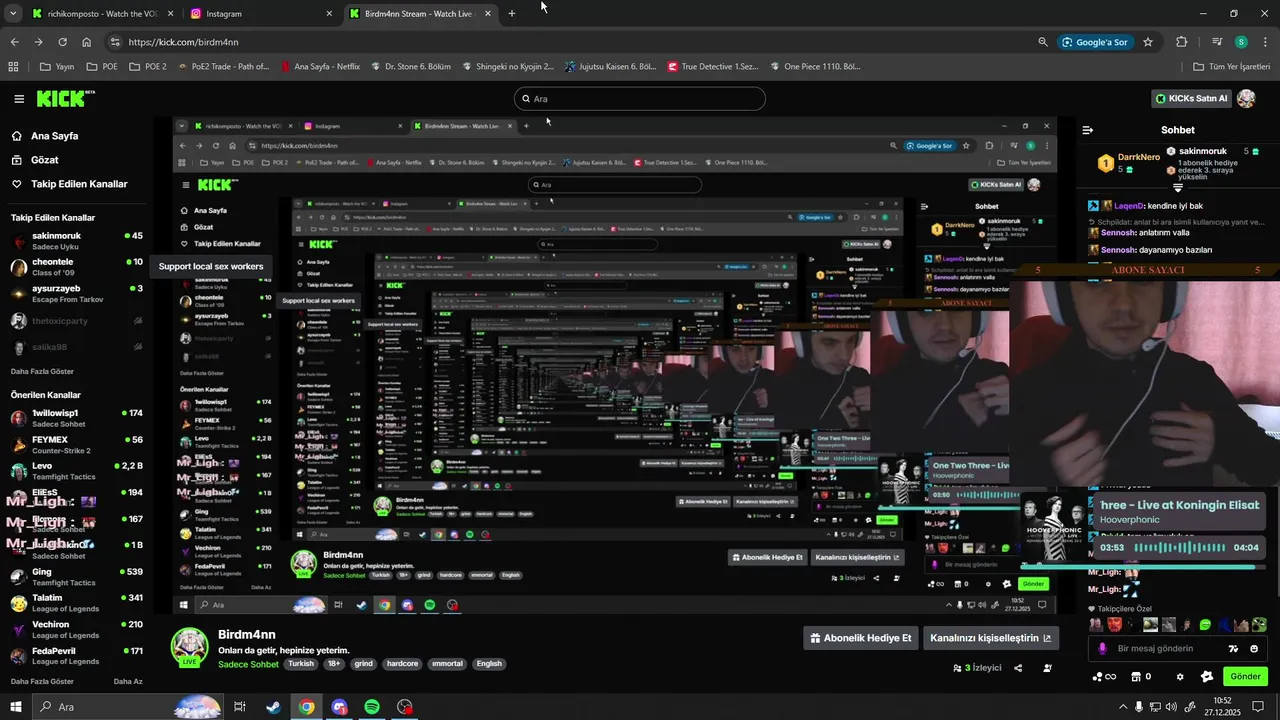Open a new browser tab
1280x720 pixels.
[x=512, y=14]
